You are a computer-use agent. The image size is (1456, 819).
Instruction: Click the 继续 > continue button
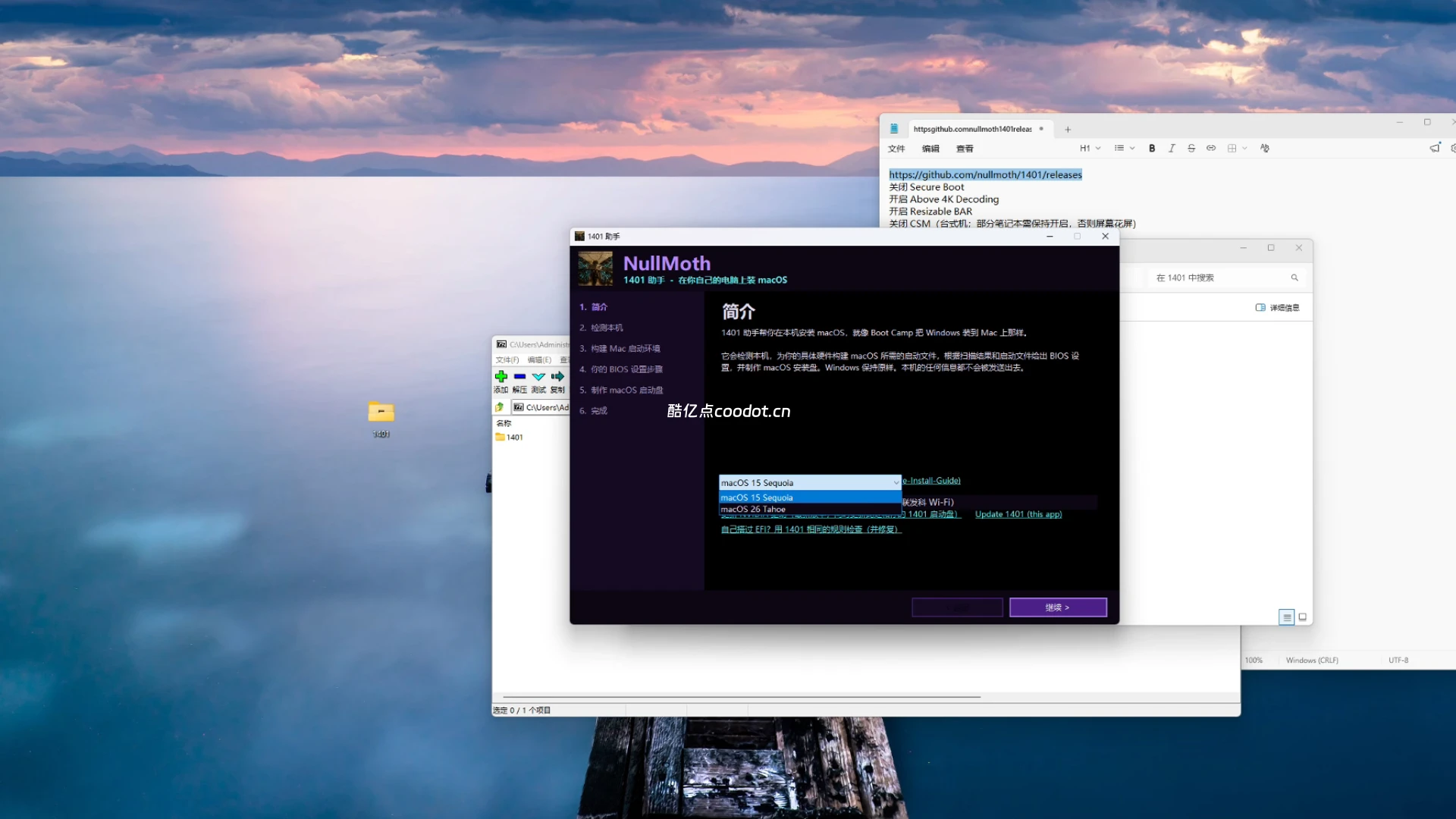(1058, 607)
